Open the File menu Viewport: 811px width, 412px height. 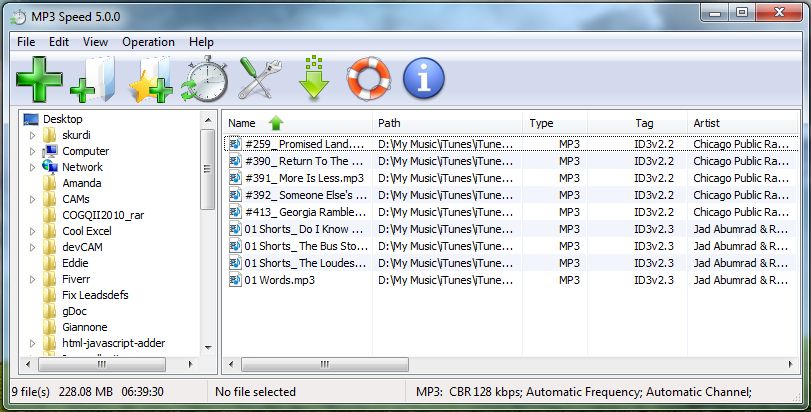point(26,42)
